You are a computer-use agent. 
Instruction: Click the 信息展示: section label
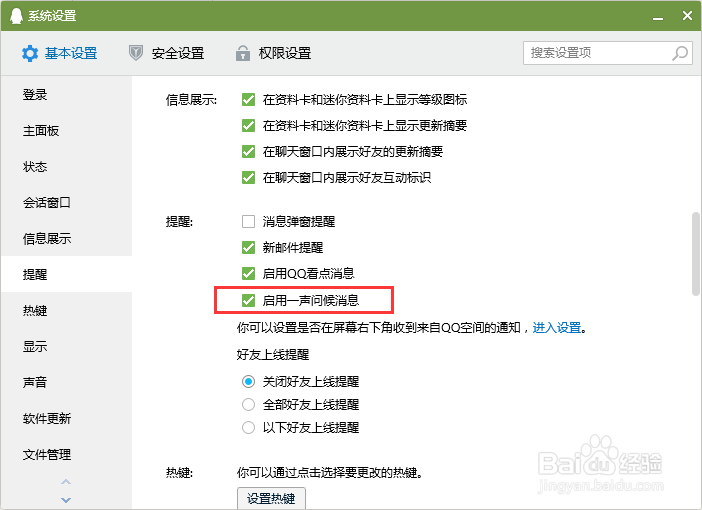click(x=191, y=99)
